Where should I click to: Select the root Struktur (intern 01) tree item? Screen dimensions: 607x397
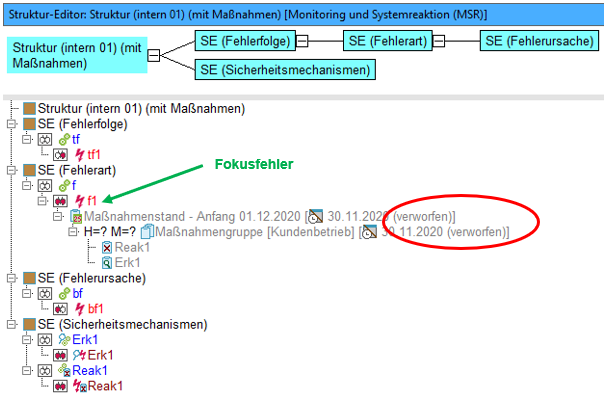pyautogui.click(x=141, y=108)
